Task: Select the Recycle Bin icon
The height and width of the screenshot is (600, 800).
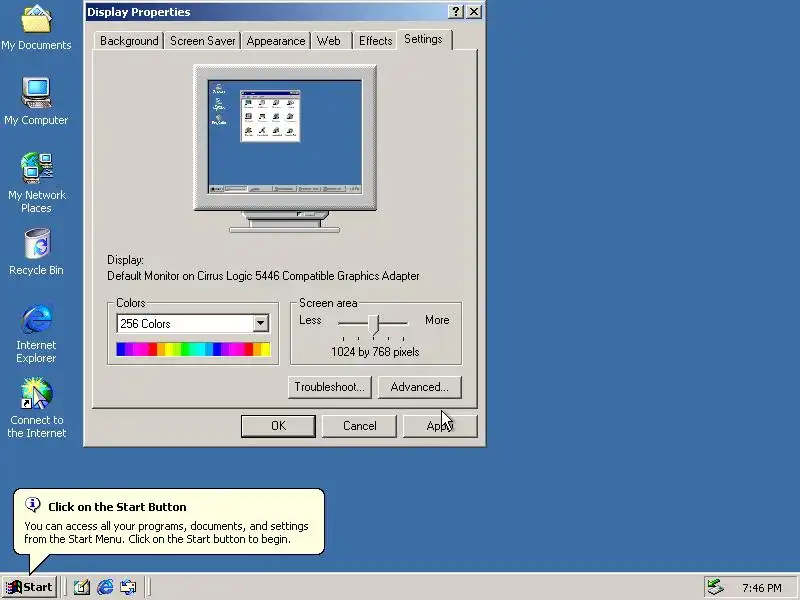Action: pos(37,252)
